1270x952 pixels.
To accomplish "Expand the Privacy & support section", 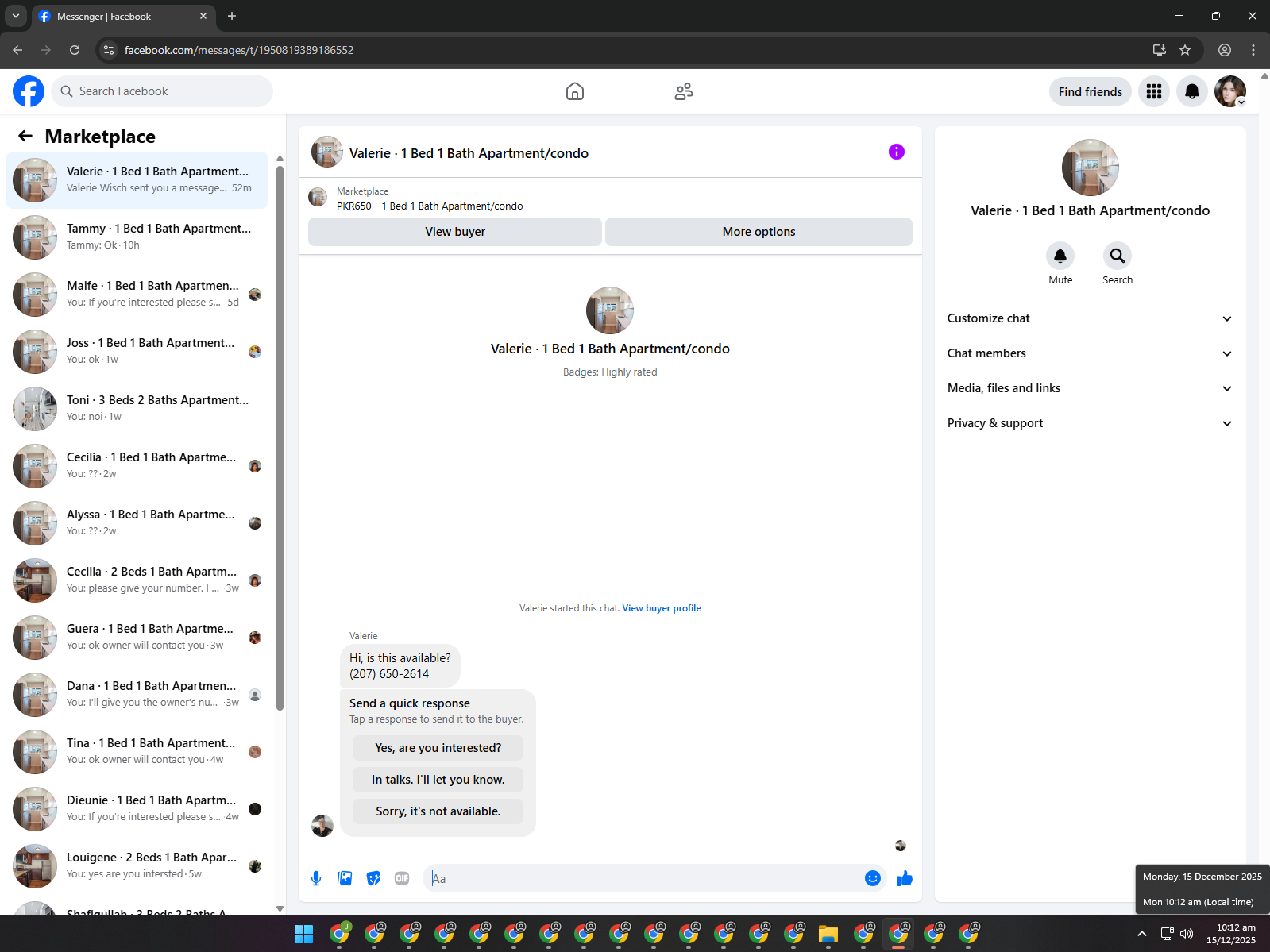I will coord(1090,423).
